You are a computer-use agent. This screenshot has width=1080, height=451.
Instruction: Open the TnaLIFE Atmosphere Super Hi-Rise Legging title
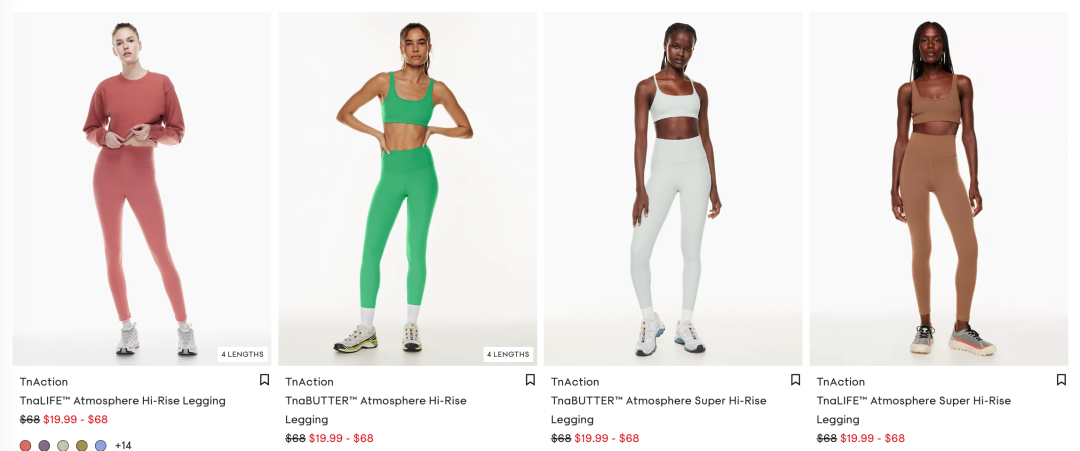914,410
